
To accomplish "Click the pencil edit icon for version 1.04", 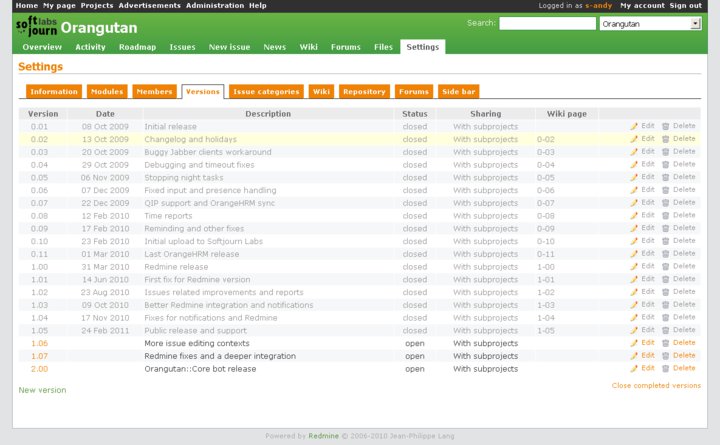I will 634,317.
